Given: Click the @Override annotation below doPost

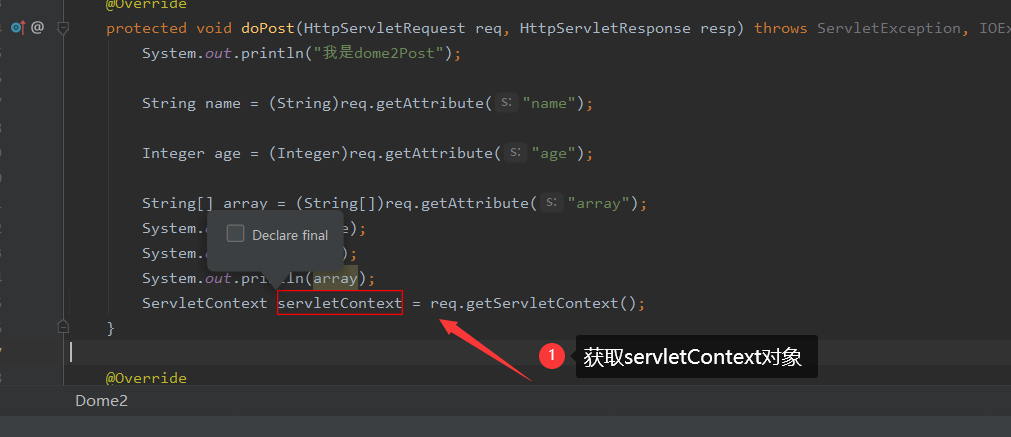Looking at the screenshot, I should [146, 378].
